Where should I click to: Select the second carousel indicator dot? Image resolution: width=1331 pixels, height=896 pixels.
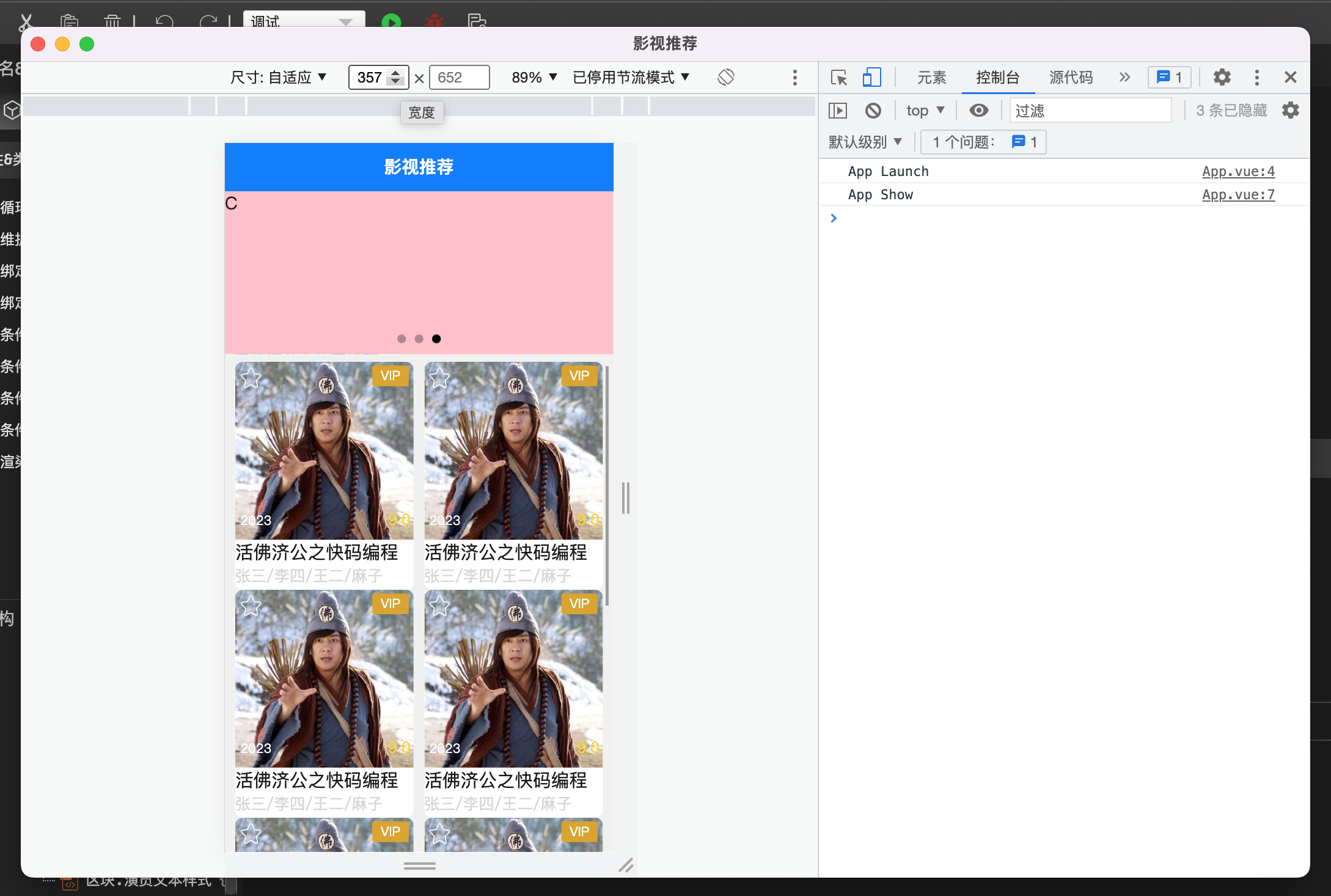tap(419, 339)
